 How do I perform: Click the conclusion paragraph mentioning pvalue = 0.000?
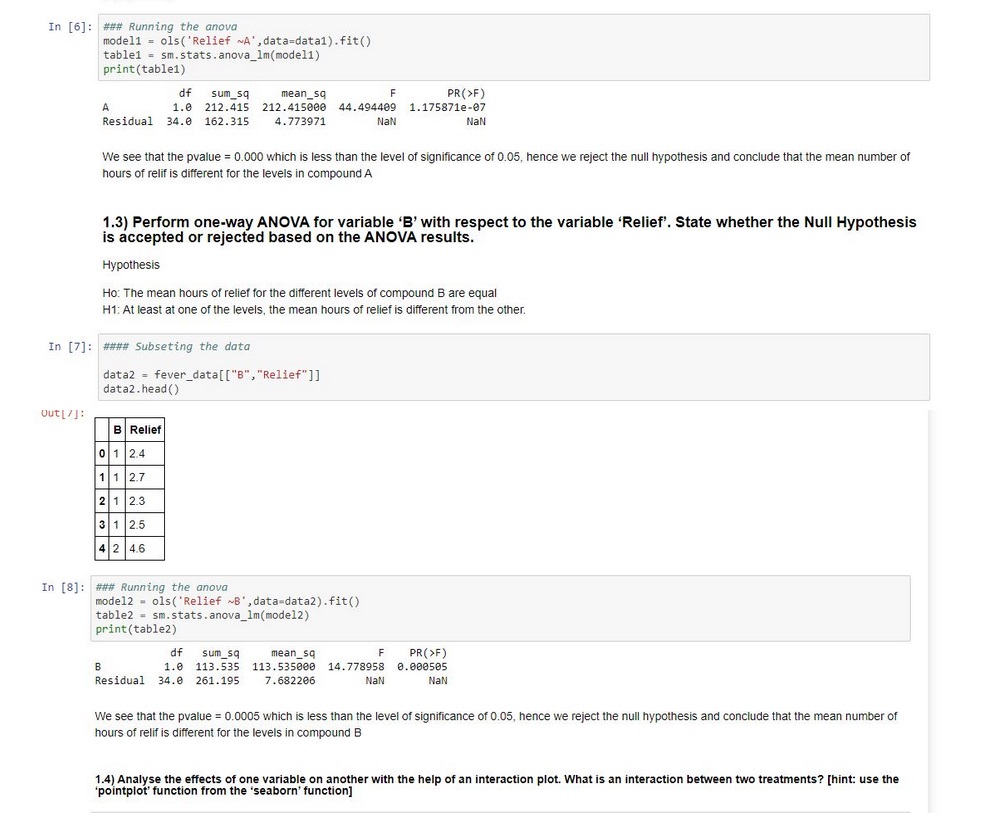[506, 165]
